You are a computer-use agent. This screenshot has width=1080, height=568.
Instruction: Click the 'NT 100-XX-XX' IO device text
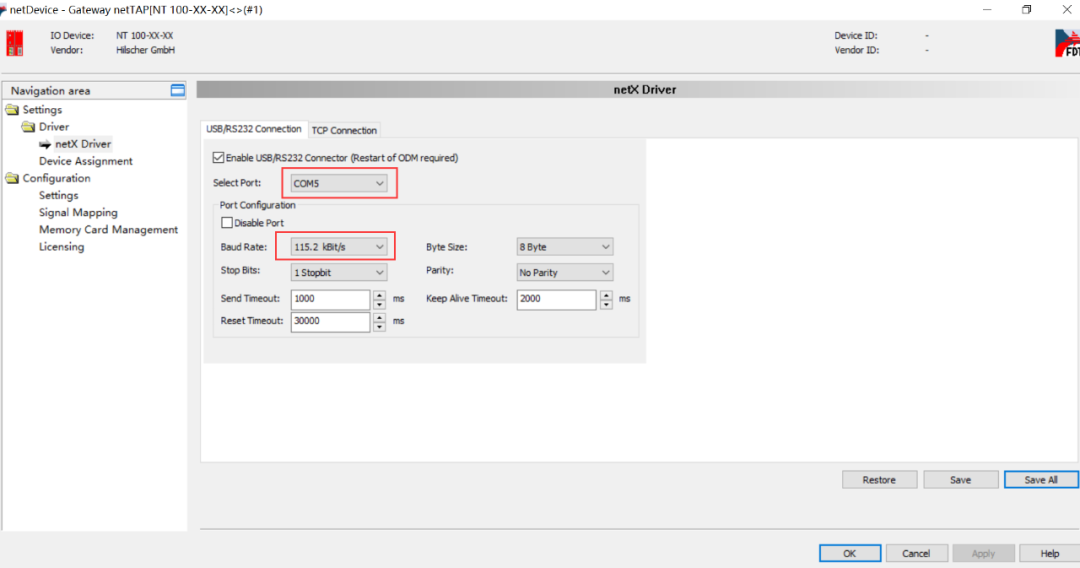(x=145, y=35)
